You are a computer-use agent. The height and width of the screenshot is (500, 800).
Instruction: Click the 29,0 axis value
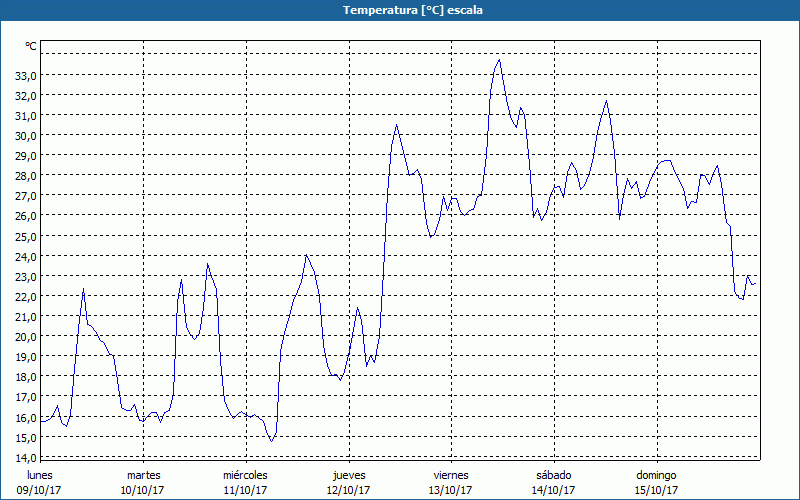(25, 156)
